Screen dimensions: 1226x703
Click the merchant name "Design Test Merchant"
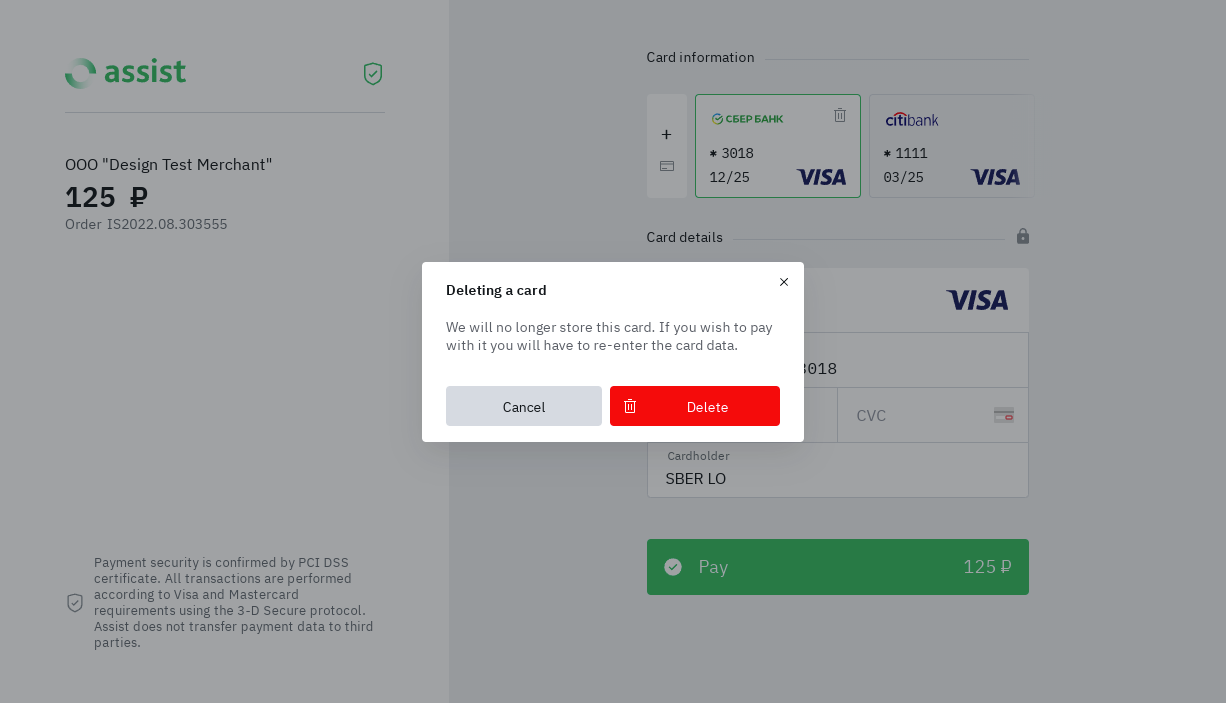(x=169, y=164)
